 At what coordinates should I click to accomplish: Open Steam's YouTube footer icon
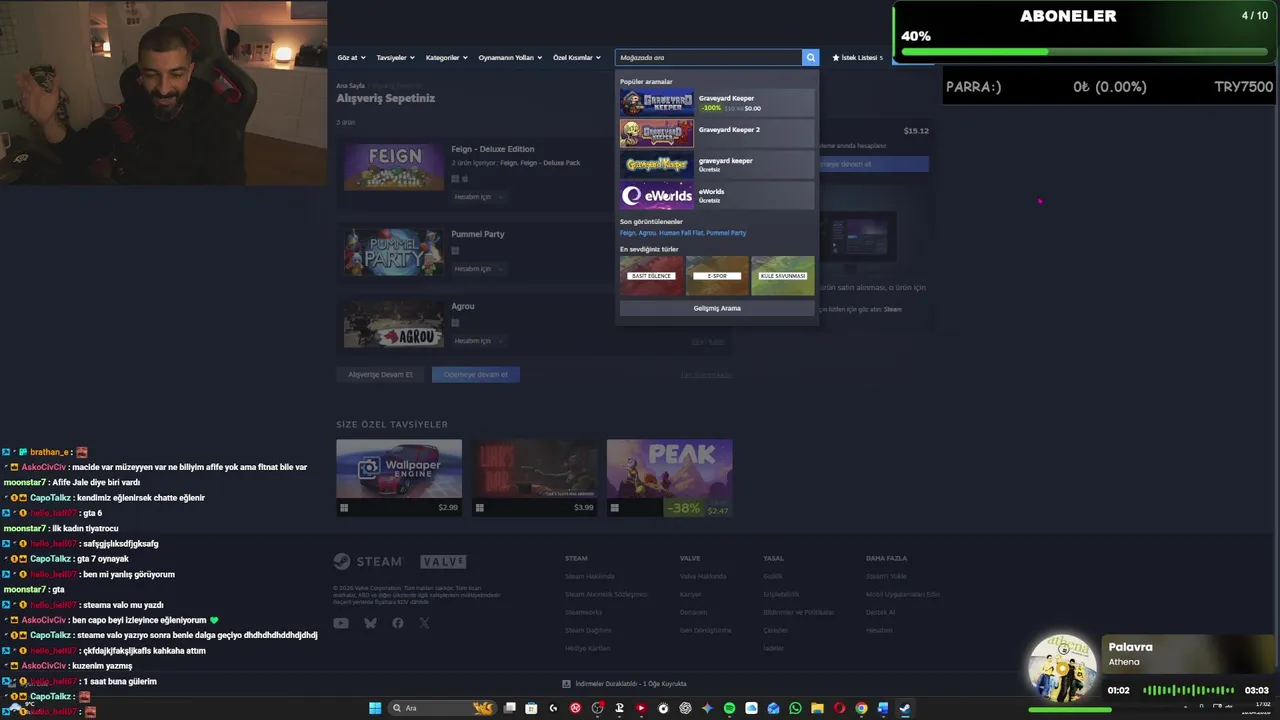tap(341, 623)
